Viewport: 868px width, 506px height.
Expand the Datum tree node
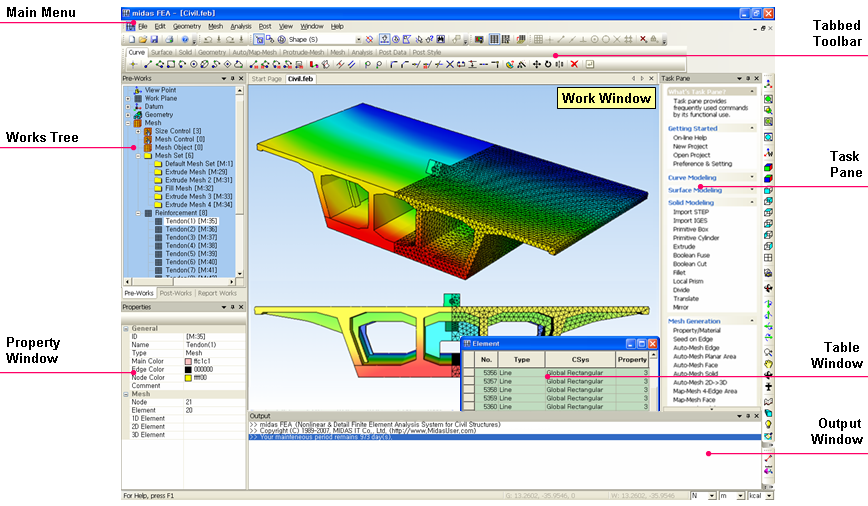tap(128, 107)
